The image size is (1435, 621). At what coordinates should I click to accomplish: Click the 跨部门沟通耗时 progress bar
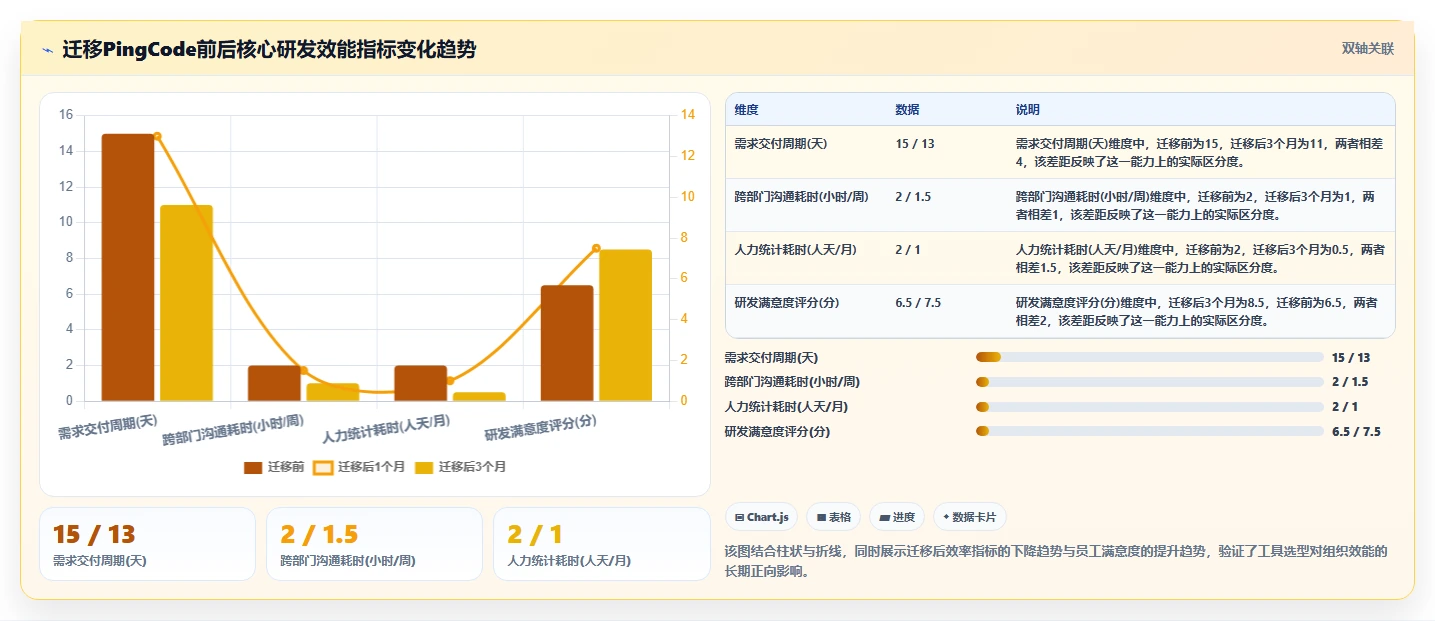pos(1150,382)
